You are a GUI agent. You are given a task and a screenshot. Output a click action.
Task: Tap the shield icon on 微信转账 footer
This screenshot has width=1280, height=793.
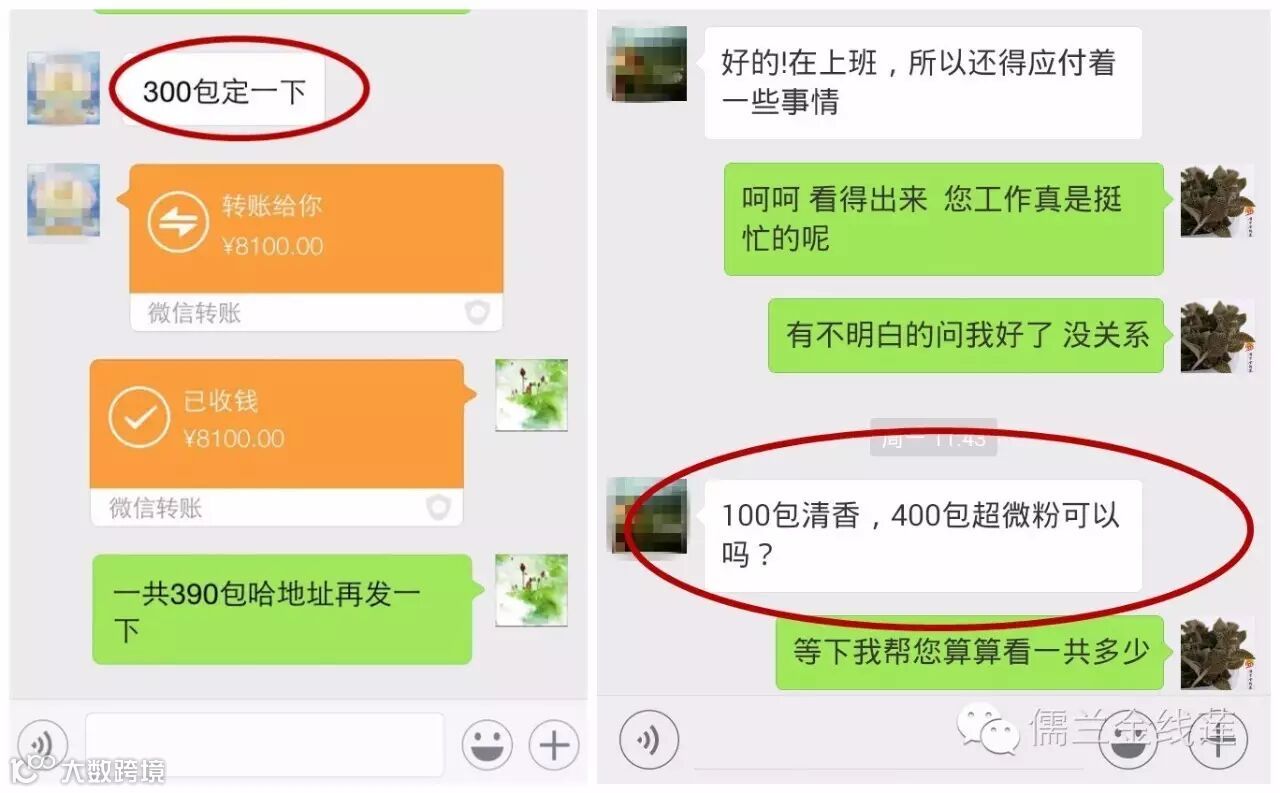coord(477,312)
